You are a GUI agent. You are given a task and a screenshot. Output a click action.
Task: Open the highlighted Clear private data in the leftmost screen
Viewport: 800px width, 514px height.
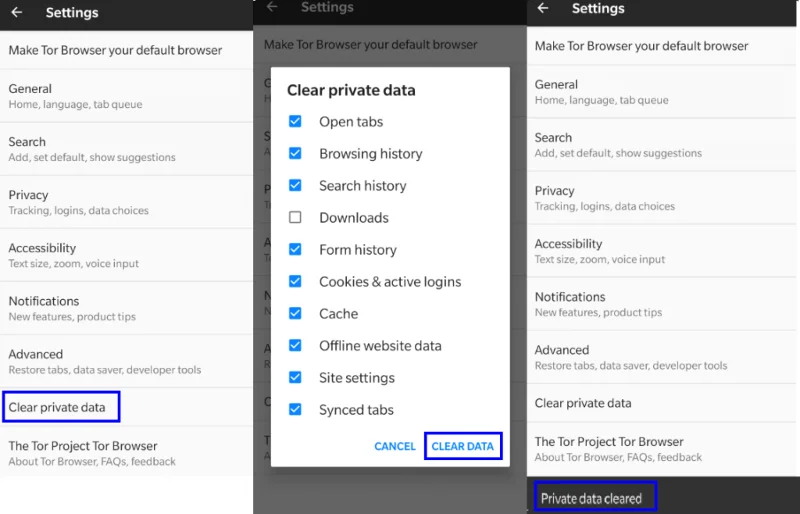pyautogui.click(x=60, y=407)
